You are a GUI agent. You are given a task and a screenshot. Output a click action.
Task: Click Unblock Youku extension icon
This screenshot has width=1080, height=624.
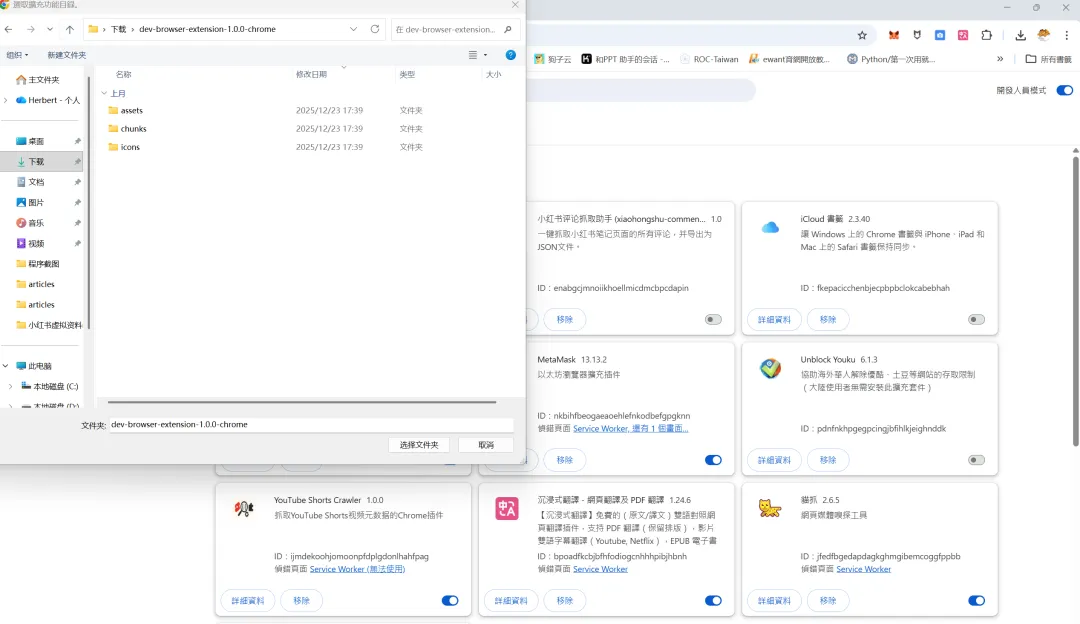click(x=770, y=368)
